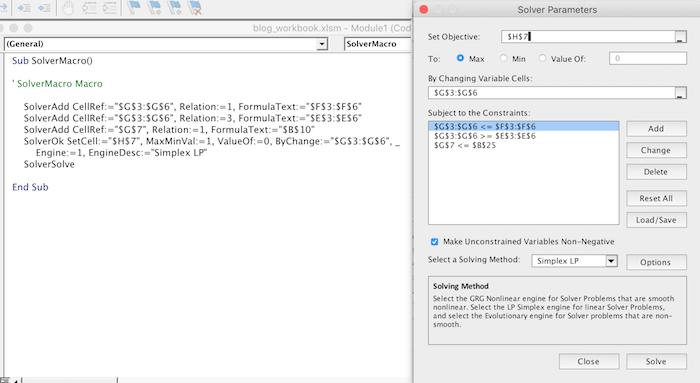Open the (General) object dropdown

pyautogui.click(x=321, y=44)
